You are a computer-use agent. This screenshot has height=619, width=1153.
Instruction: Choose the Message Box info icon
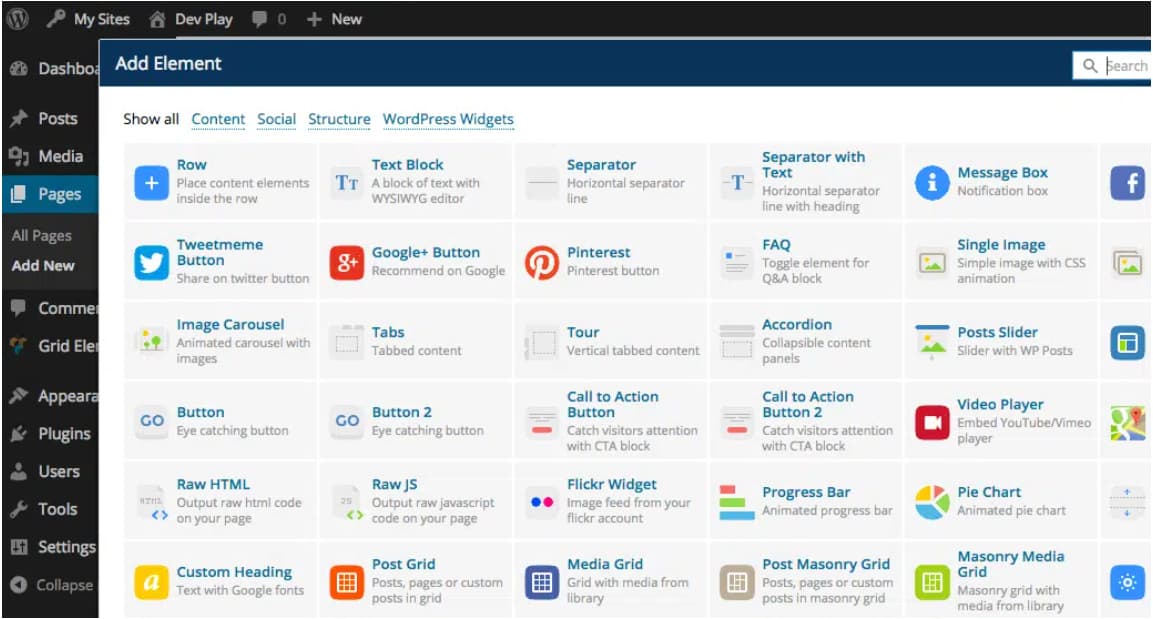pyautogui.click(x=932, y=182)
